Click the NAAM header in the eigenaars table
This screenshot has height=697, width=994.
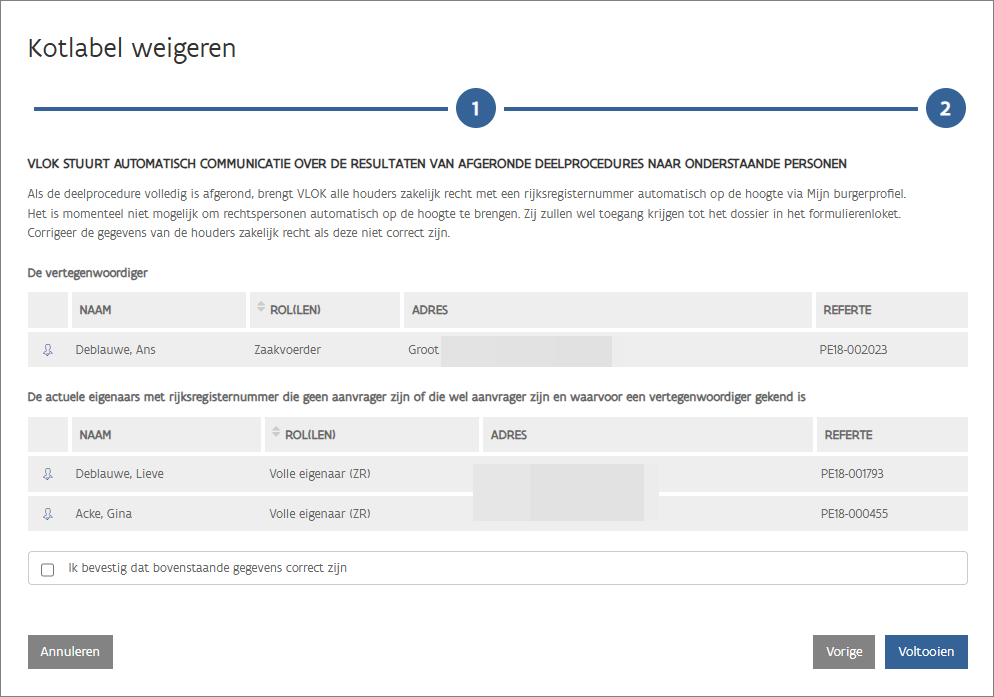click(96, 435)
